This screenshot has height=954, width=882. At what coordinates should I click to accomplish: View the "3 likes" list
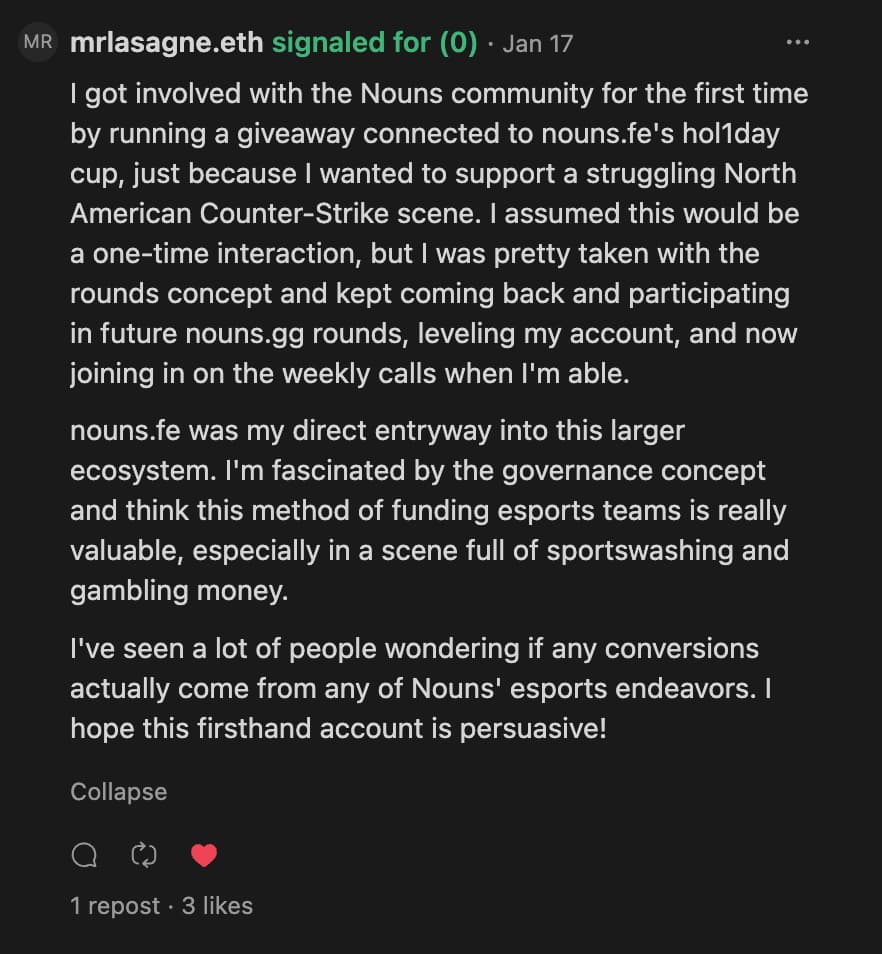click(x=217, y=906)
